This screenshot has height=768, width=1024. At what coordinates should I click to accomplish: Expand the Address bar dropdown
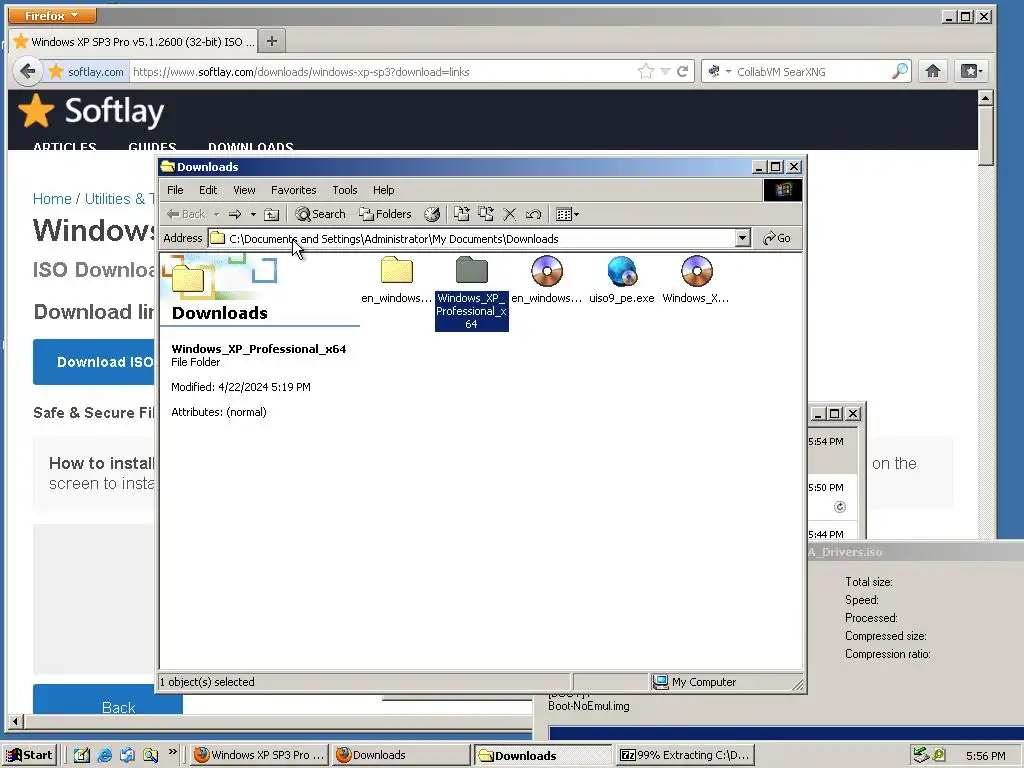743,238
